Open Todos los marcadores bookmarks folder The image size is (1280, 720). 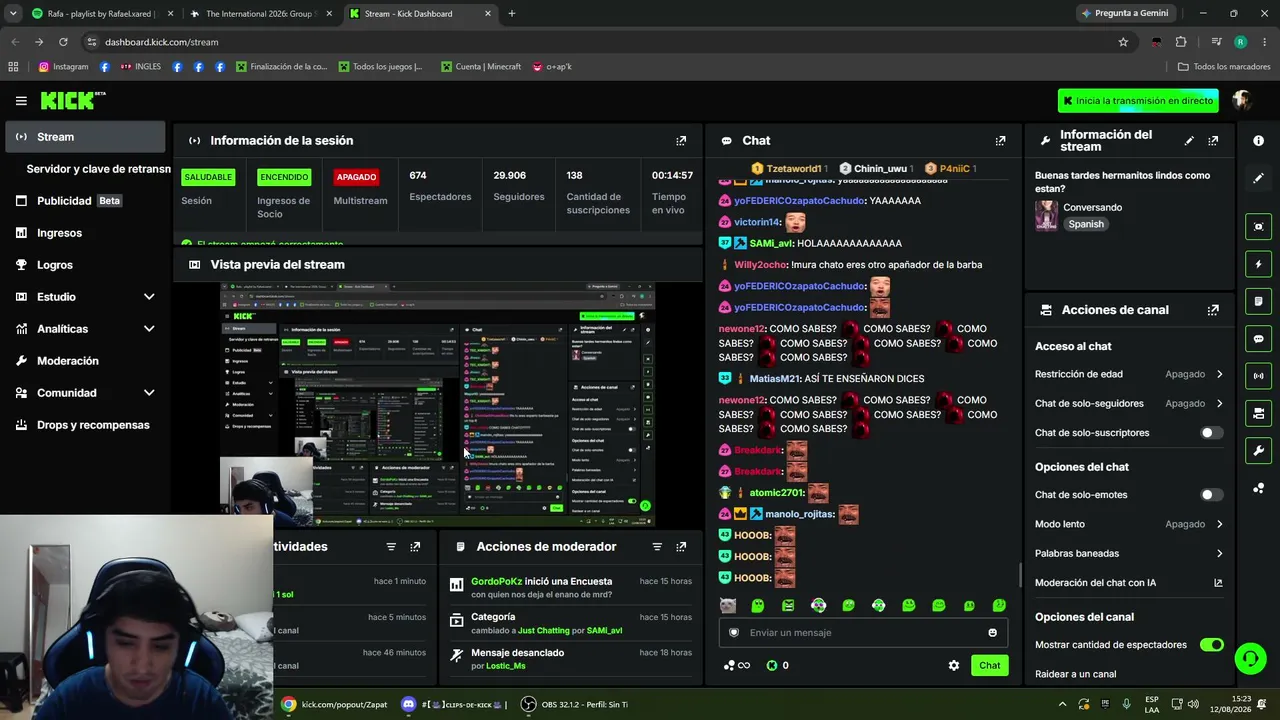pyautogui.click(x=1224, y=67)
